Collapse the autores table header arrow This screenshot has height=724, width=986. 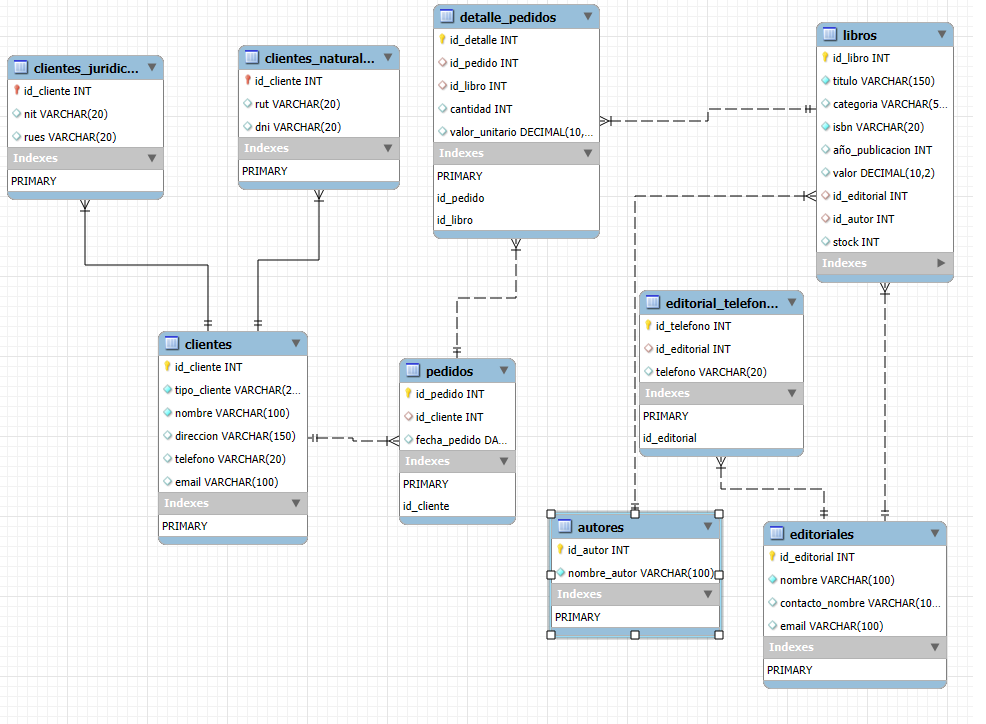pos(708,526)
